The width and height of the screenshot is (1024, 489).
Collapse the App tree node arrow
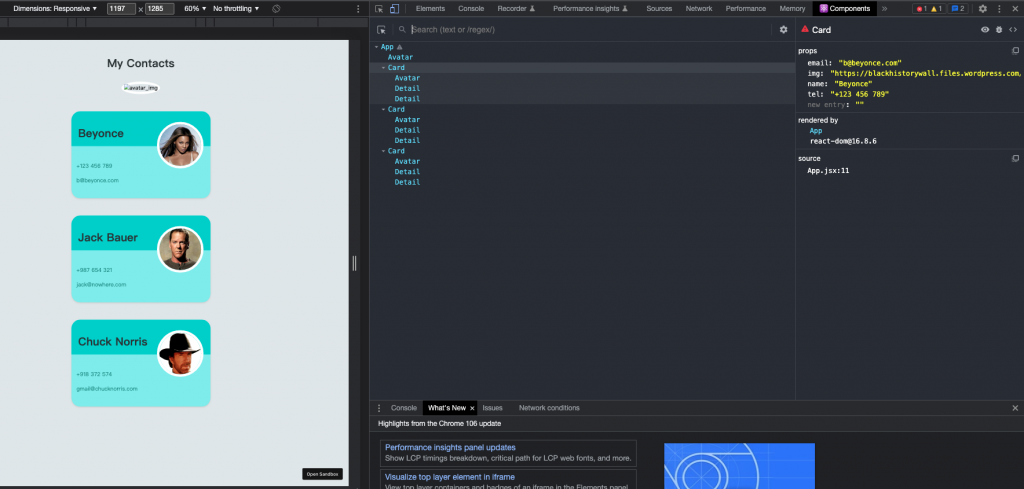(x=376, y=47)
